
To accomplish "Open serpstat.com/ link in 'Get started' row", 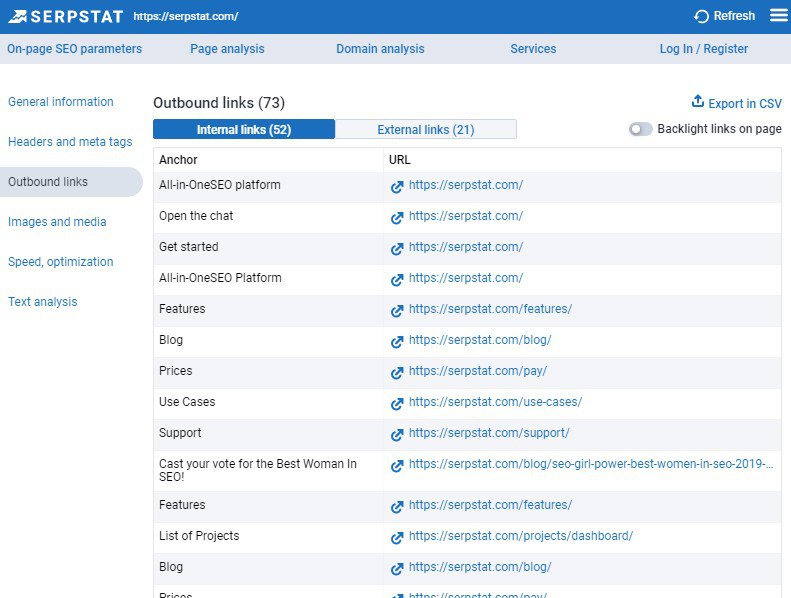I will [x=466, y=247].
